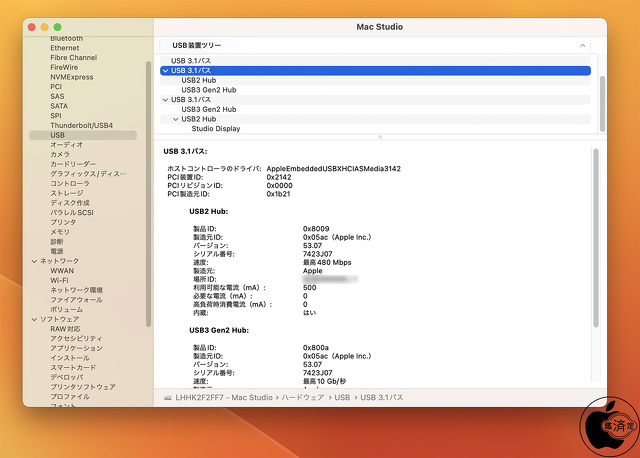Toggle sort order arrow in USB装置ツリー header
This screenshot has width=640, height=458.
[x=582, y=45]
